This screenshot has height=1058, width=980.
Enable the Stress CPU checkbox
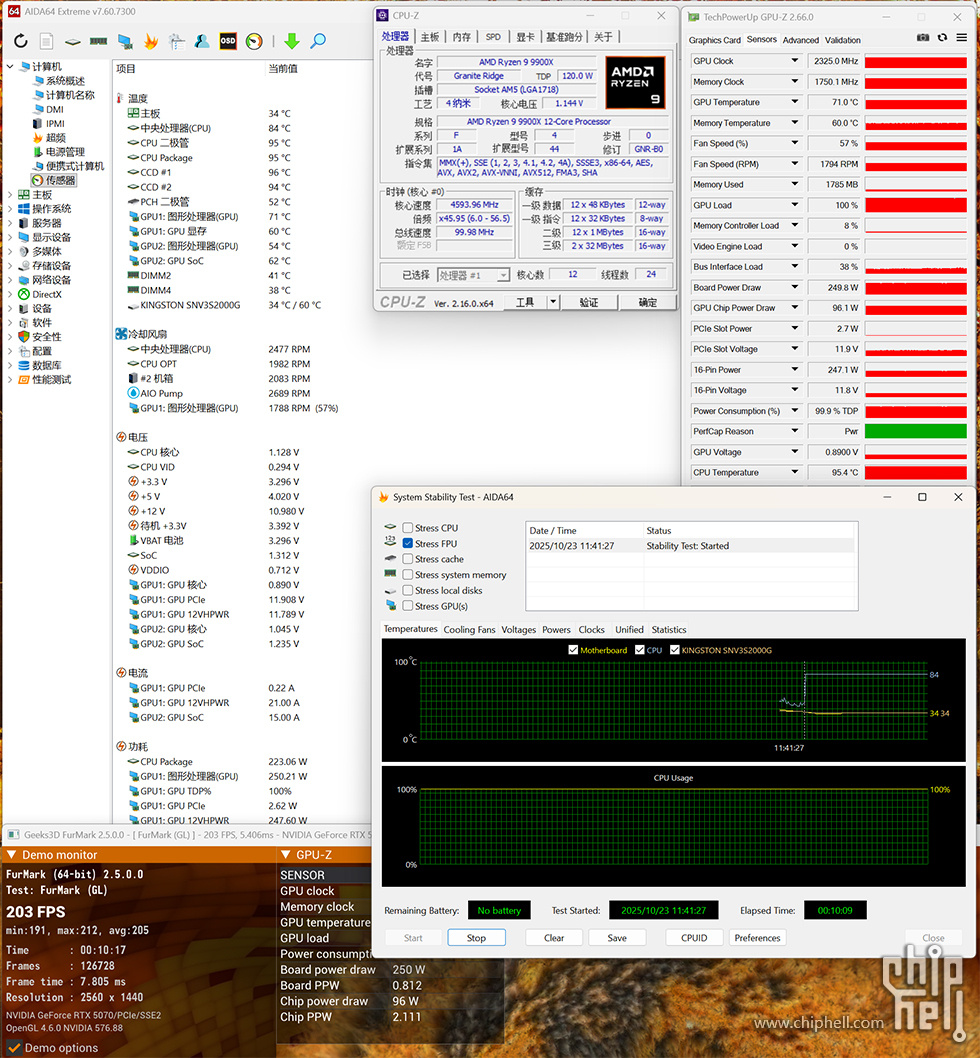(x=408, y=528)
